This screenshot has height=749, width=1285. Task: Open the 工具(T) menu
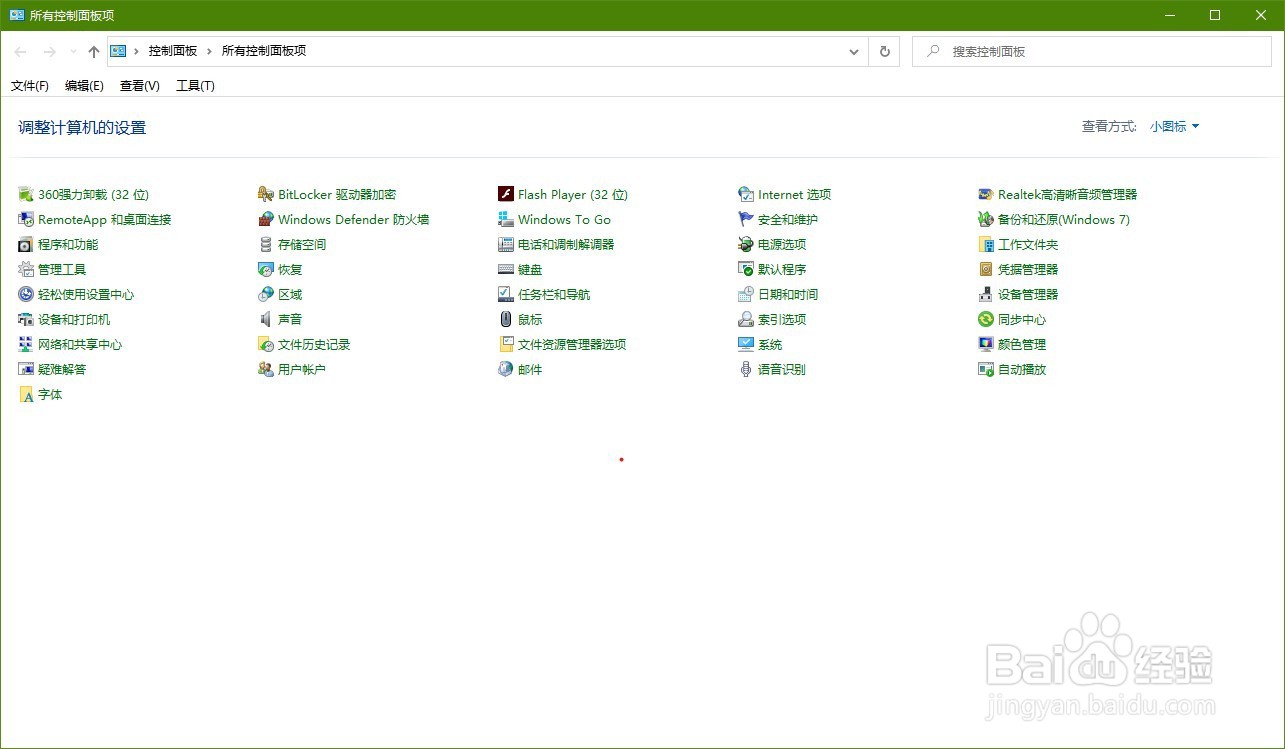196,86
